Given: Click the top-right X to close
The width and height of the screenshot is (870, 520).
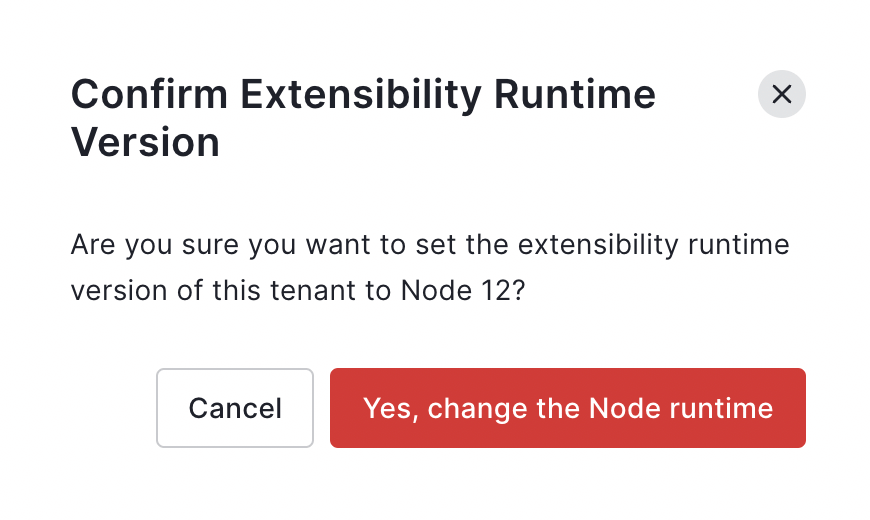Looking at the screenshot, I should click(782, 94).
